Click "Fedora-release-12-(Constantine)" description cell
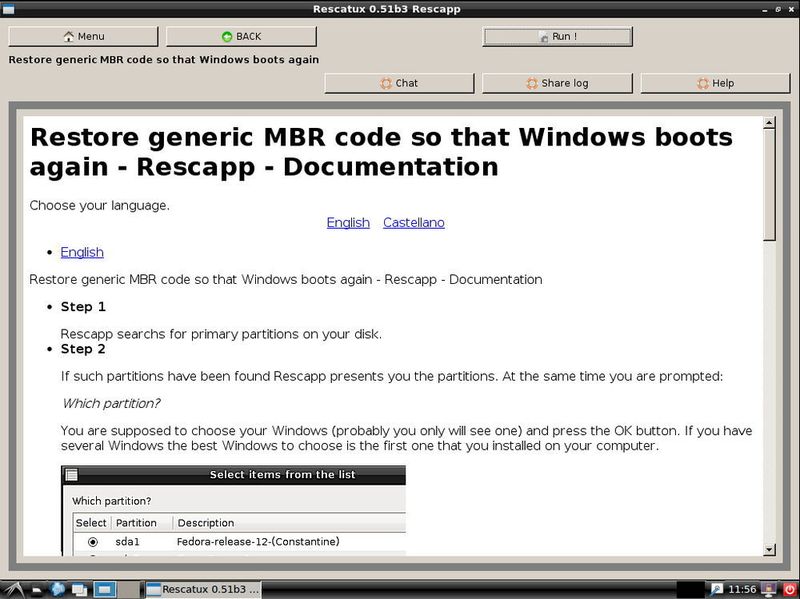Screen dimensions: 800x599 [x=258, y=542]
